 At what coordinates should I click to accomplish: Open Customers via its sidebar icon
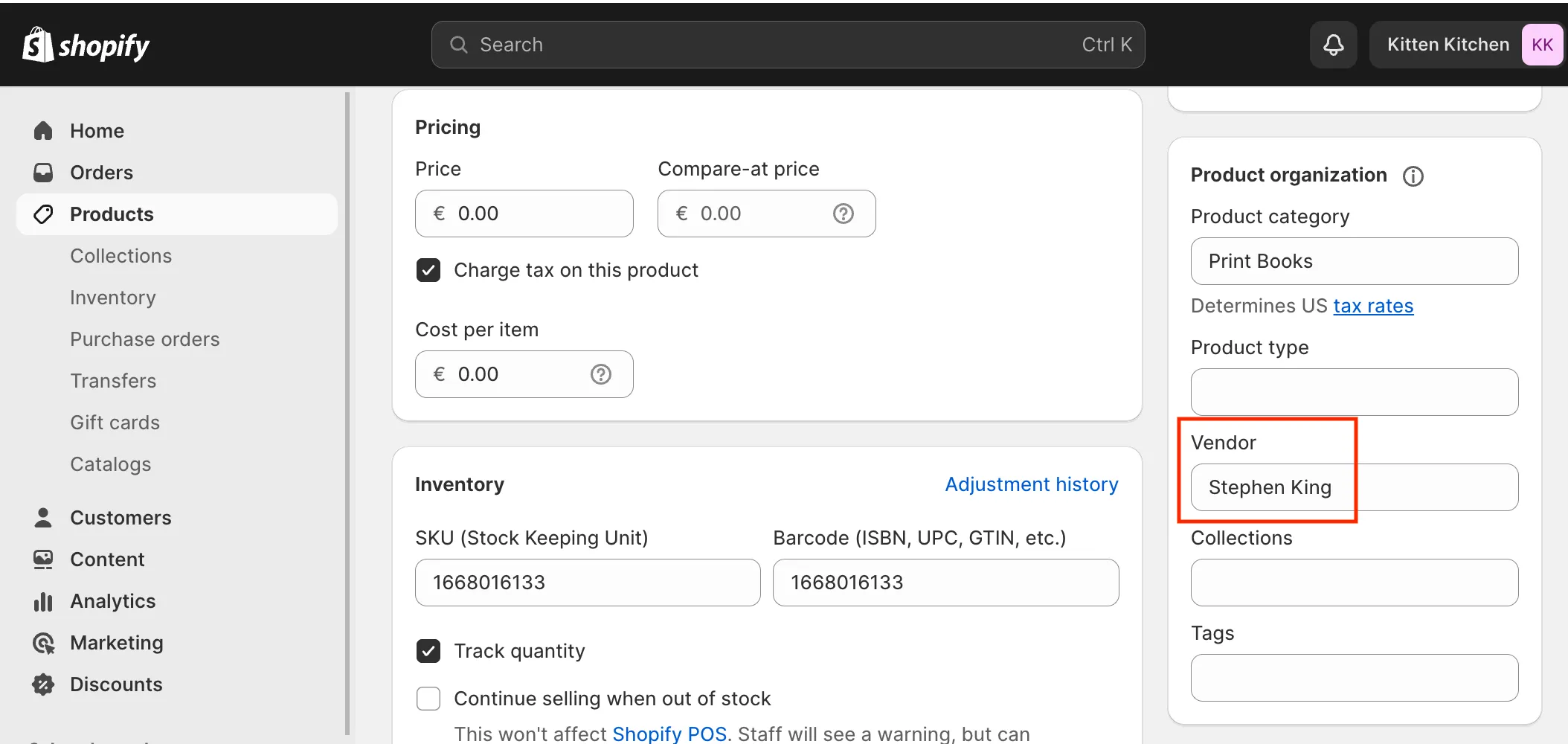(43, 517)
